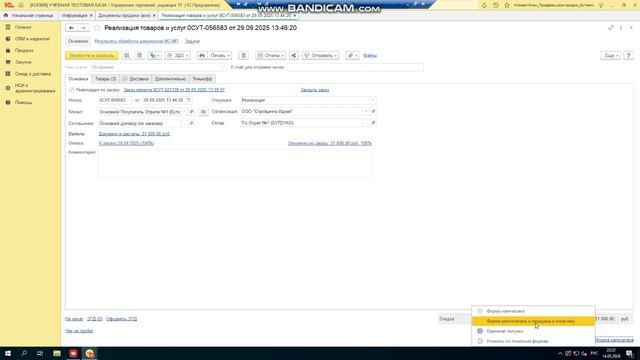Click the notifications bell icon in title bar
Image resolution: width=640 pixels, height=360 pixels.
(484, 5)
